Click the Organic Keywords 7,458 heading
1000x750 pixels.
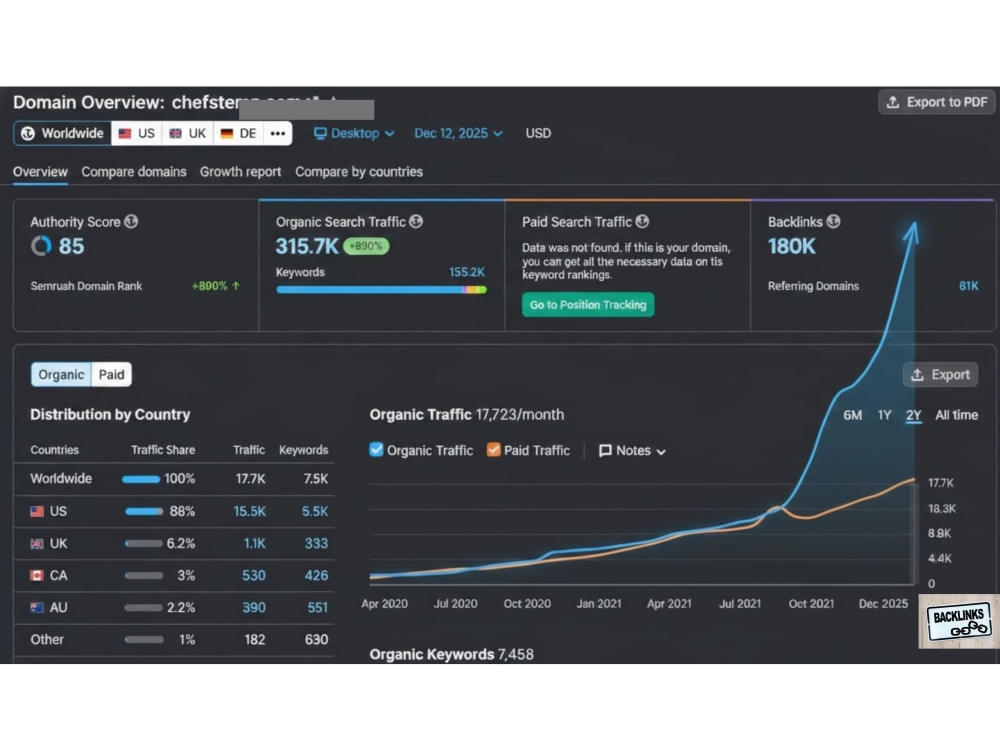coord(452,654)
